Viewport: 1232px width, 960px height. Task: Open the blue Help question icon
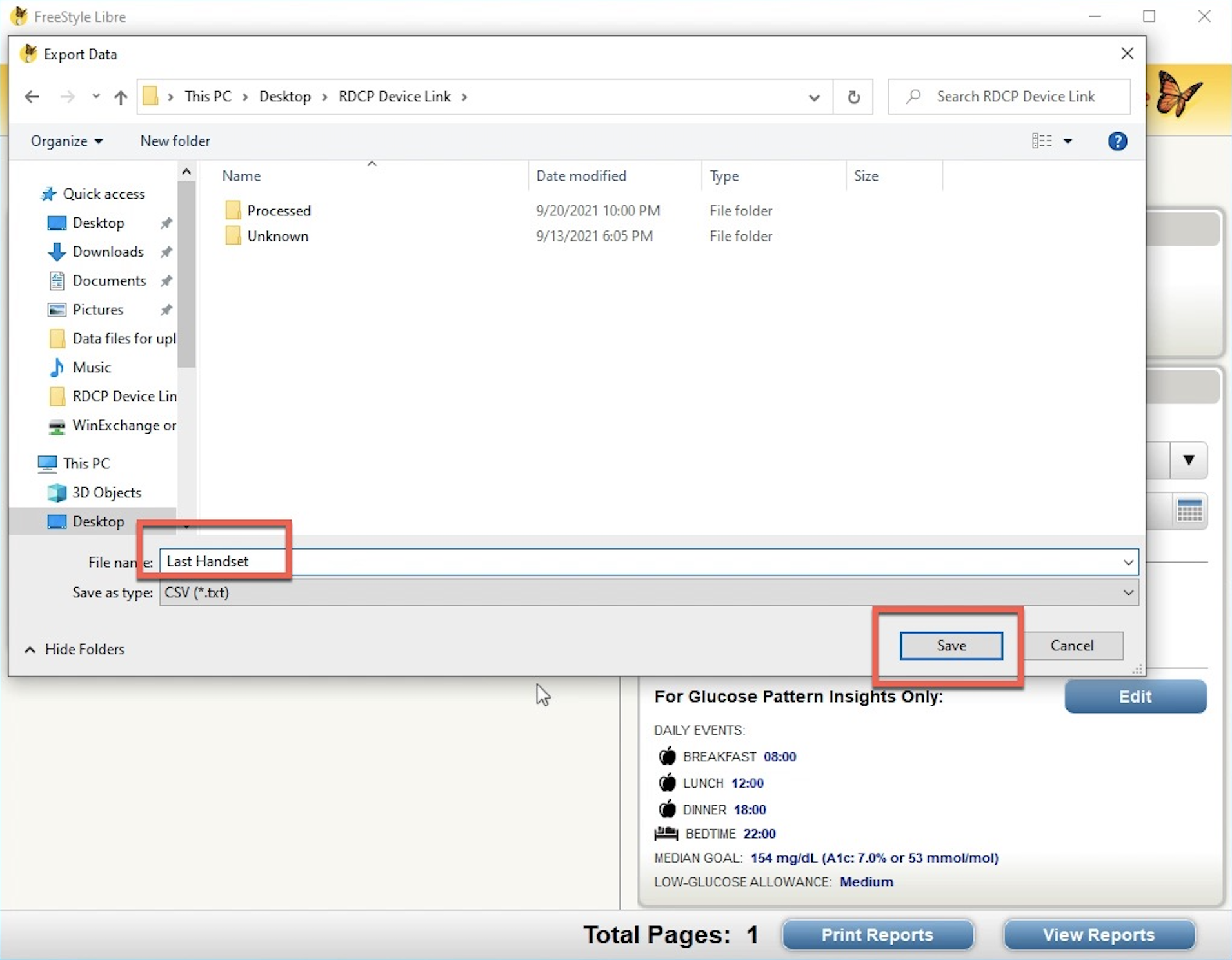coord(1117,141)
